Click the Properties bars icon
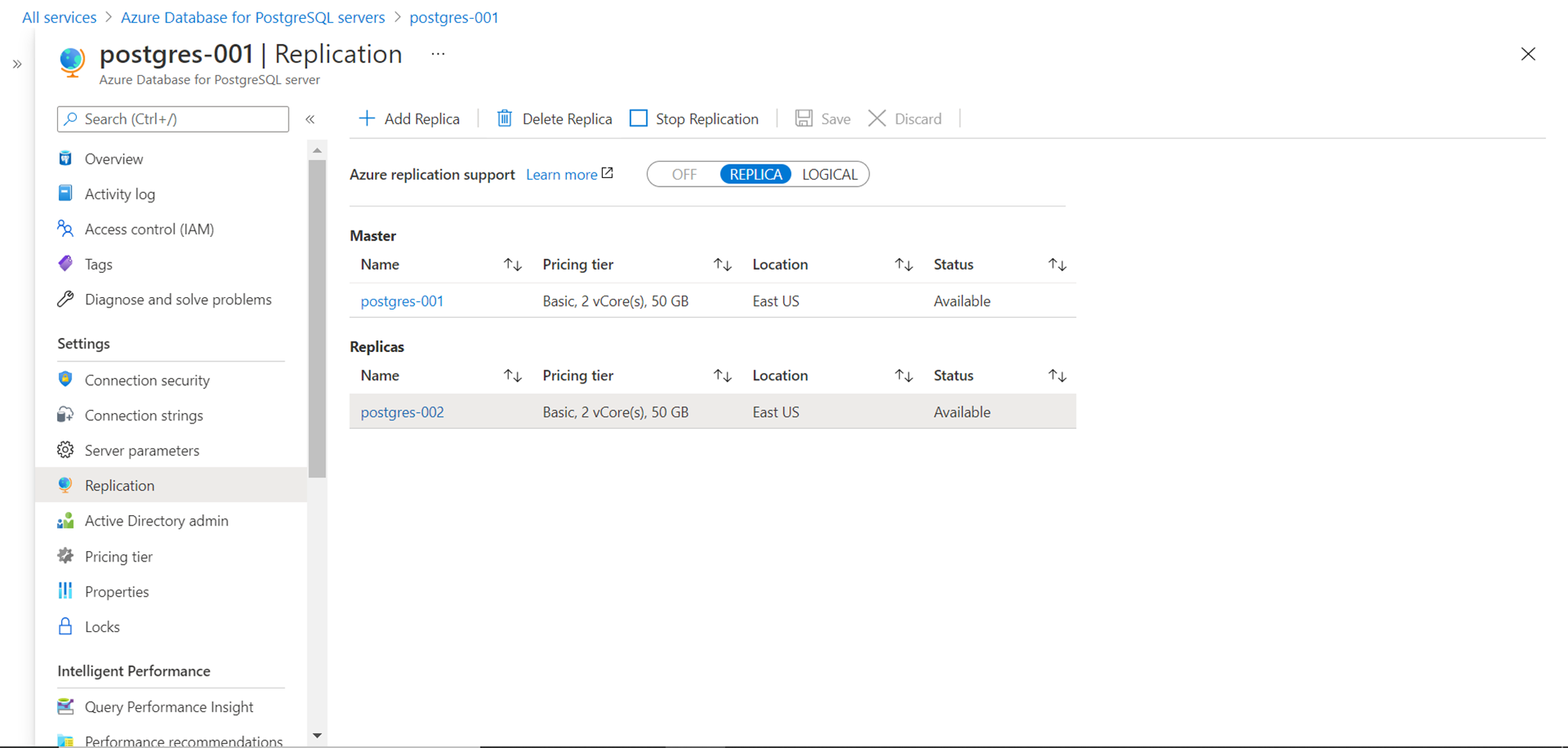Image resolution: width=1568 pixels, height=748 pixels. coord(66,591)
